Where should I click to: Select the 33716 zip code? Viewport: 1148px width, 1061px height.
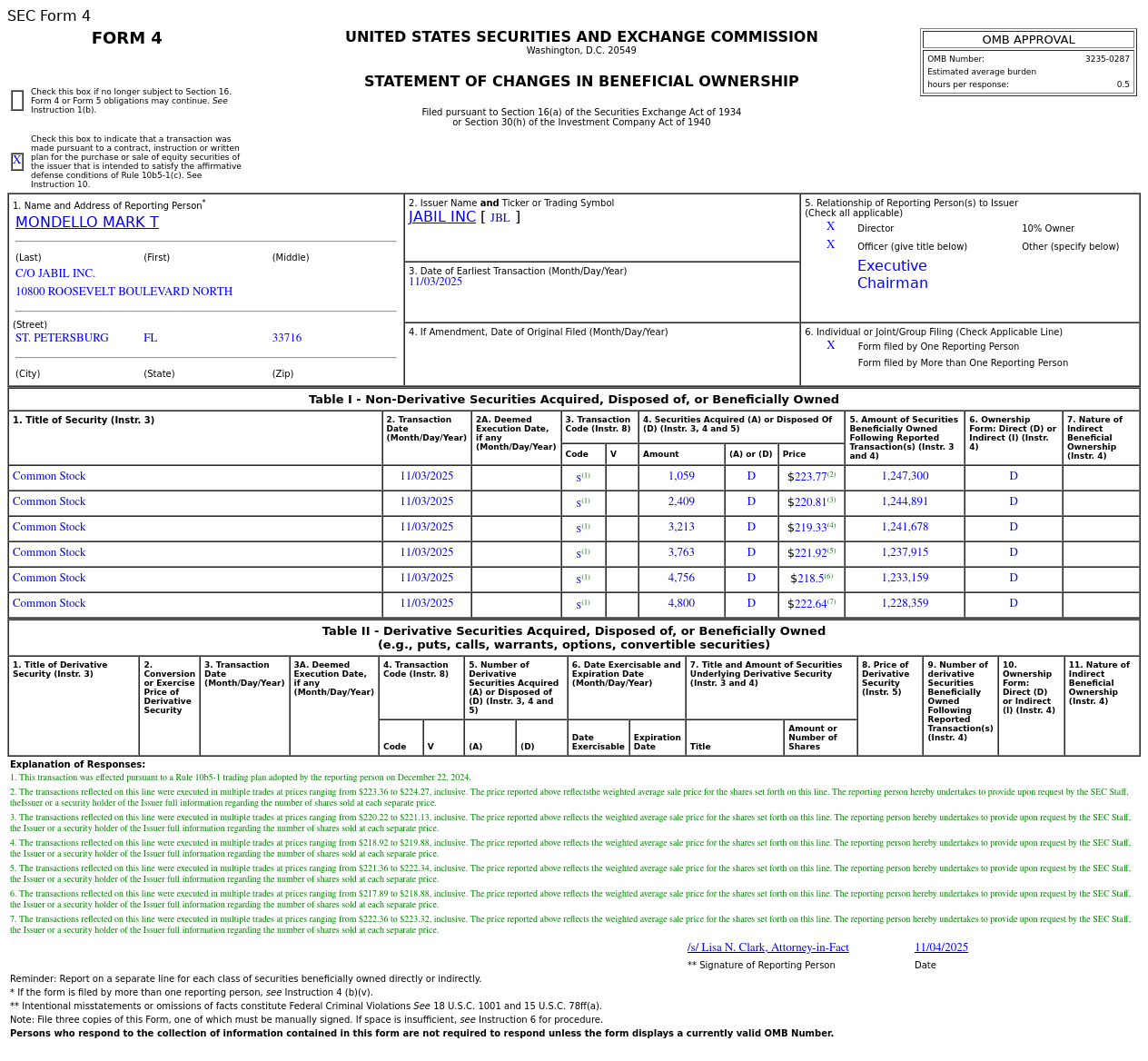pos(287,338)
